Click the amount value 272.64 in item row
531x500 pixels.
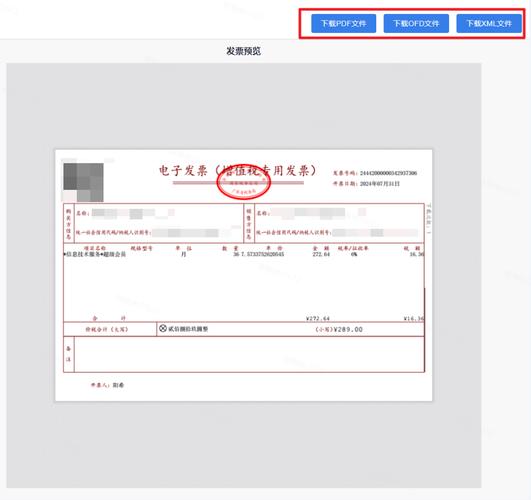pos(321,254)
